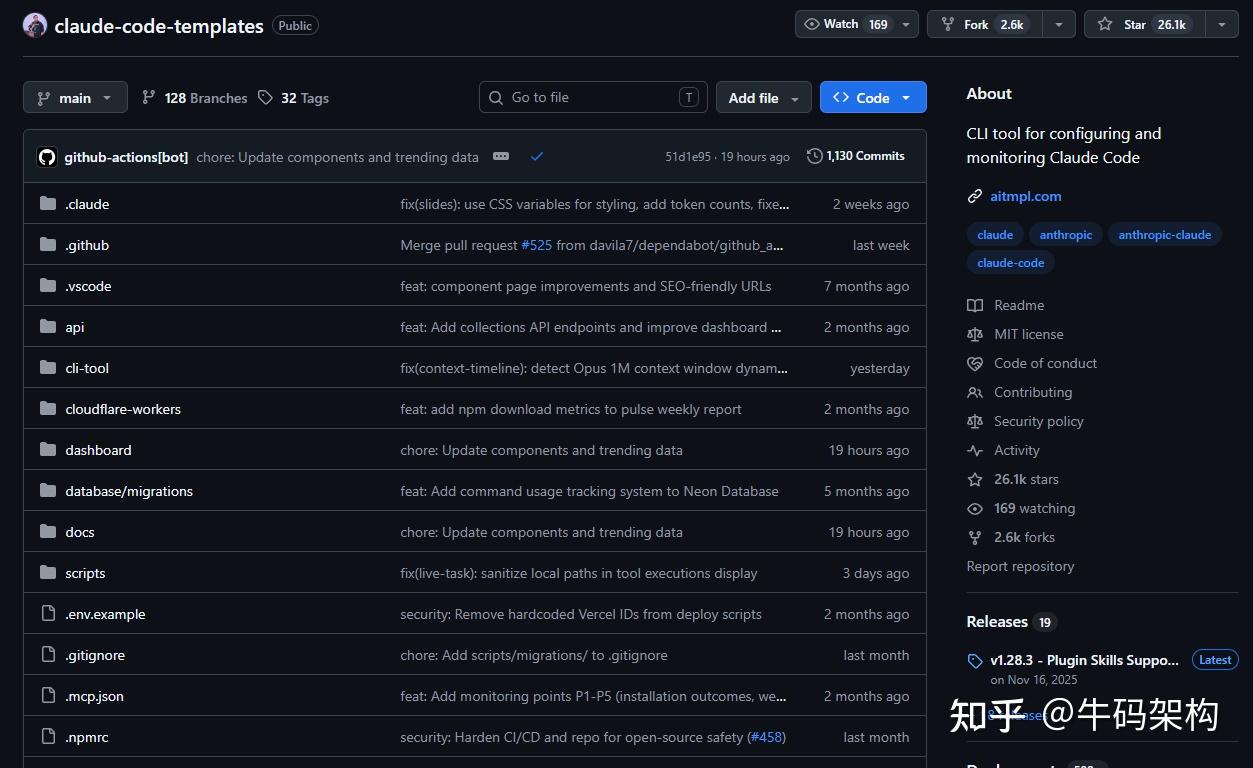1253x768 pixels.
Task: Click the api folder icon
Action: point(48,327)
